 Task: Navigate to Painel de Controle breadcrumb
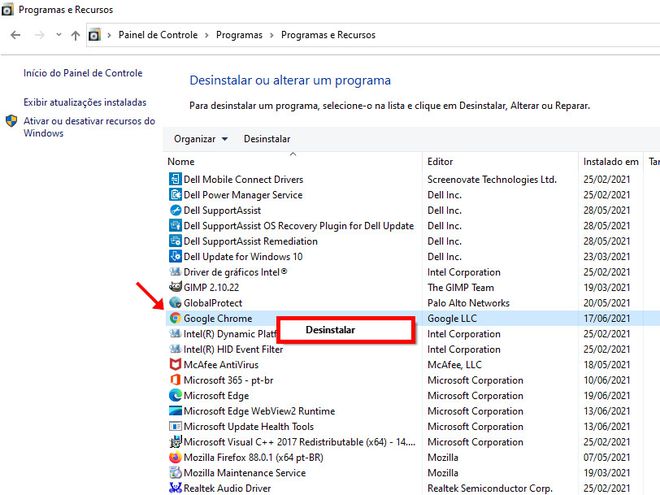[x=158, y=35]
